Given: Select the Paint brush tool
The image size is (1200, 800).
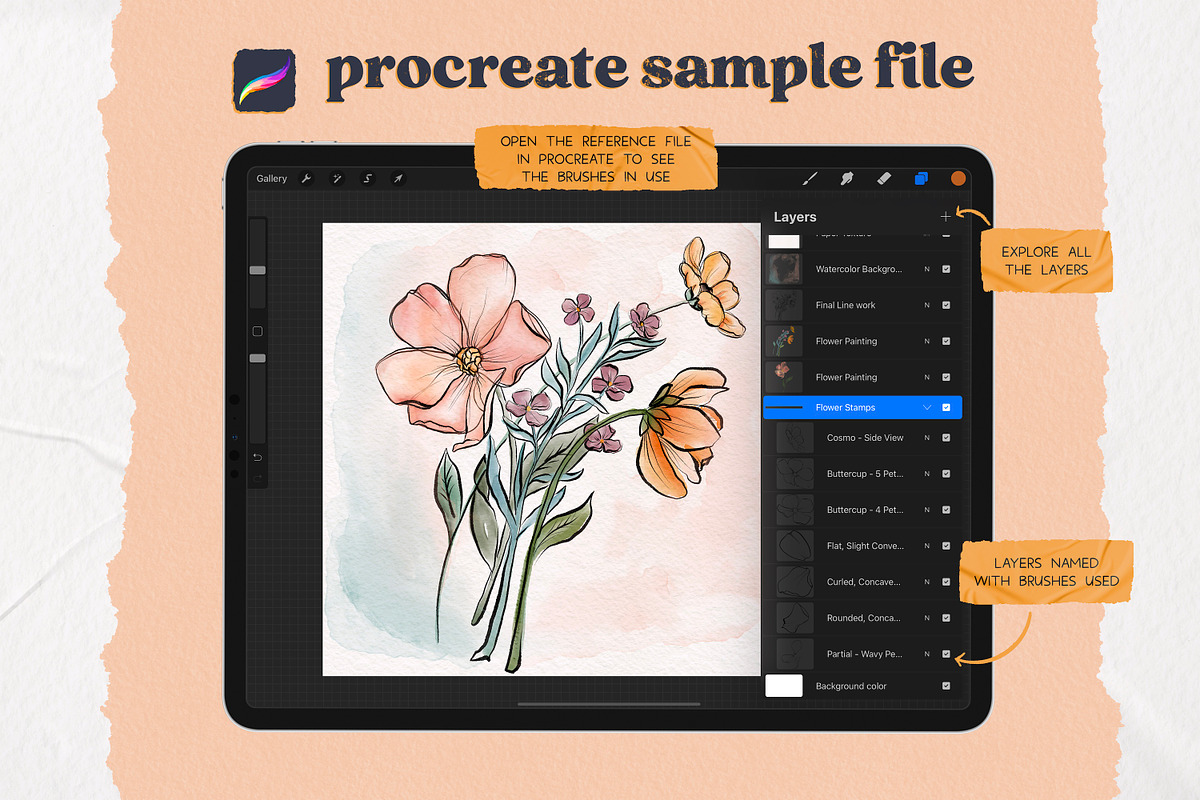Looking at the screenshot, I should click(x=811, y=178).
